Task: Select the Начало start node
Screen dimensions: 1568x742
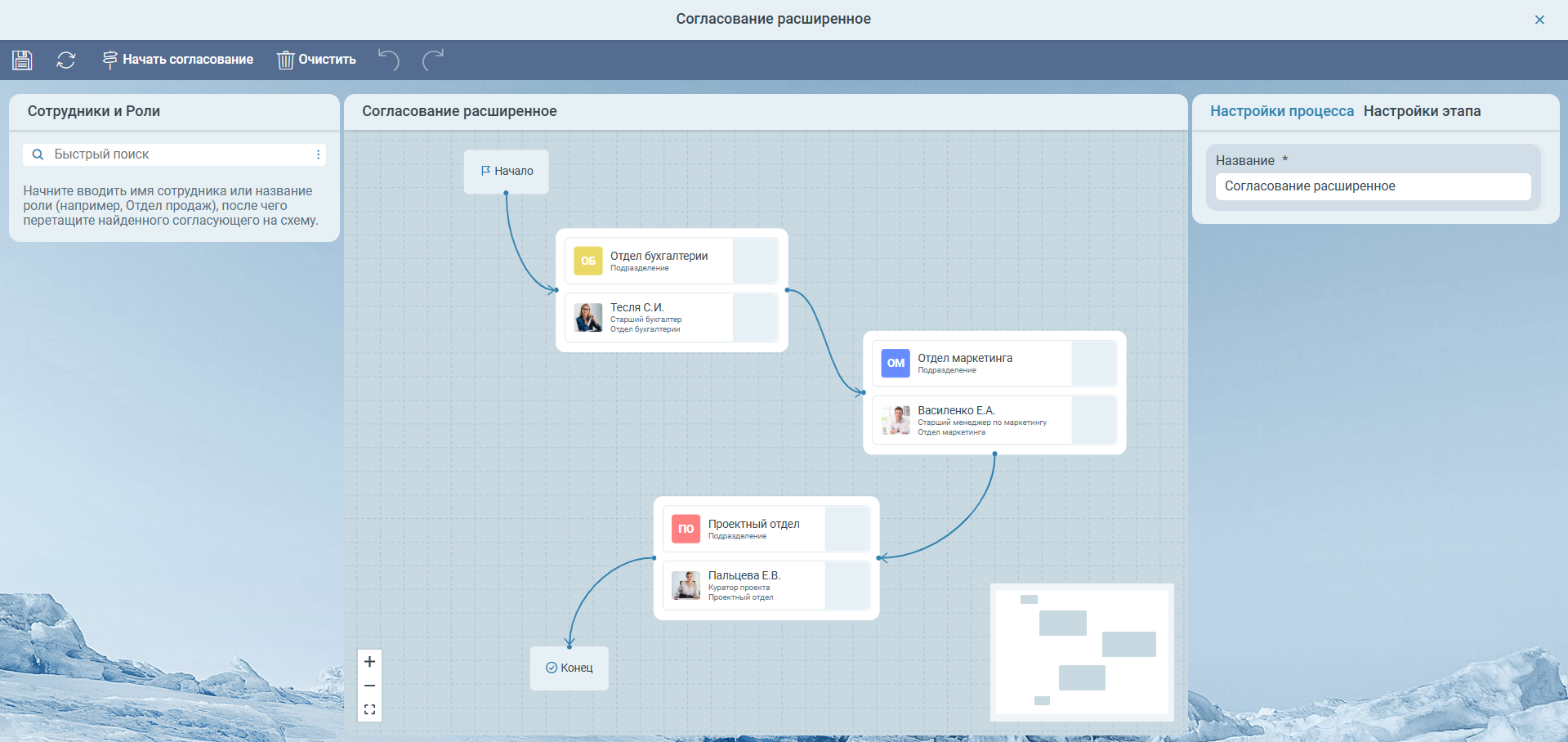Action: 507,171
